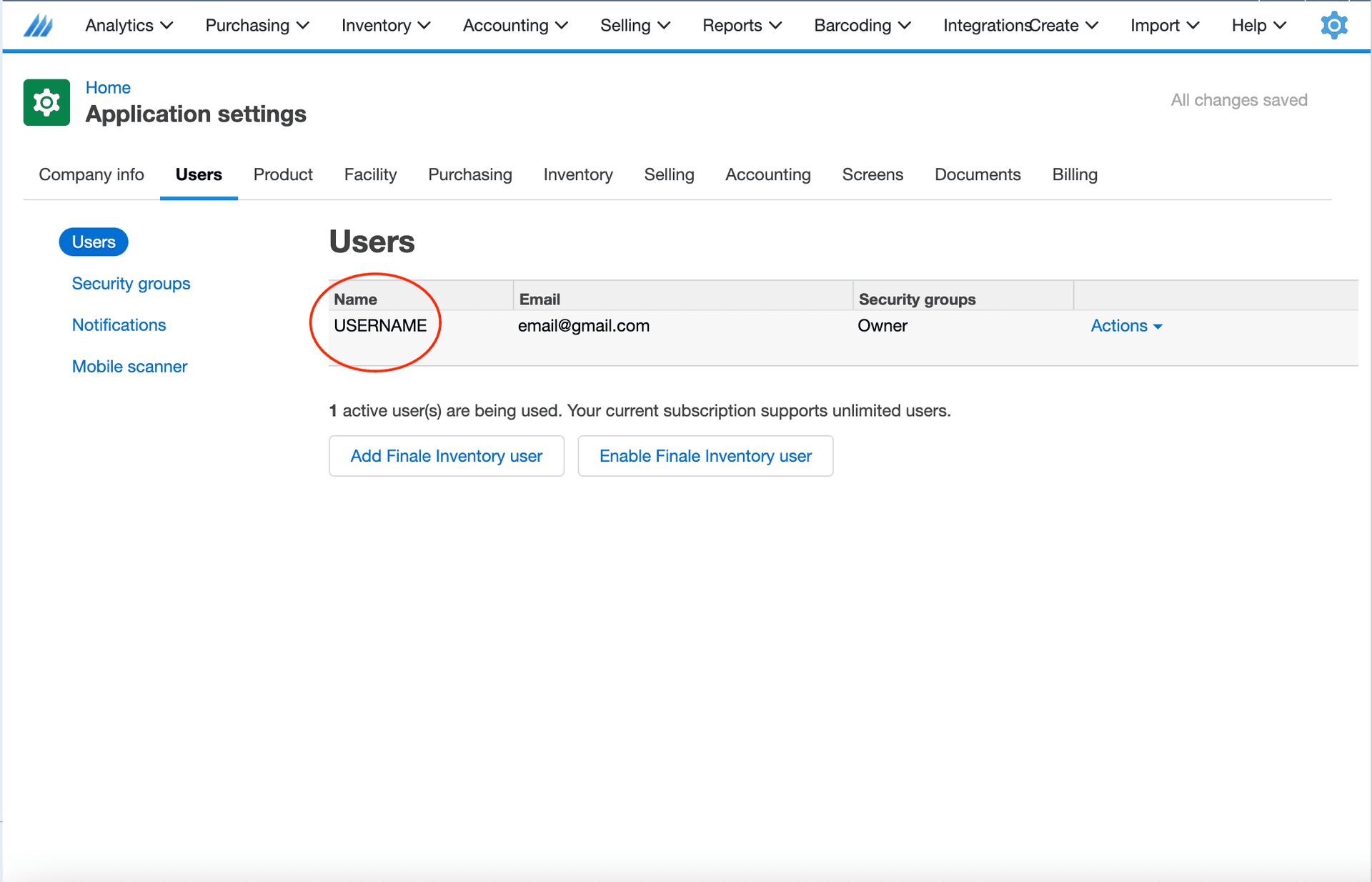This screenshot has width=1372, height=882.
Task: Expand the Actions dropdown for USERNAME
Action: point(1126,326)
